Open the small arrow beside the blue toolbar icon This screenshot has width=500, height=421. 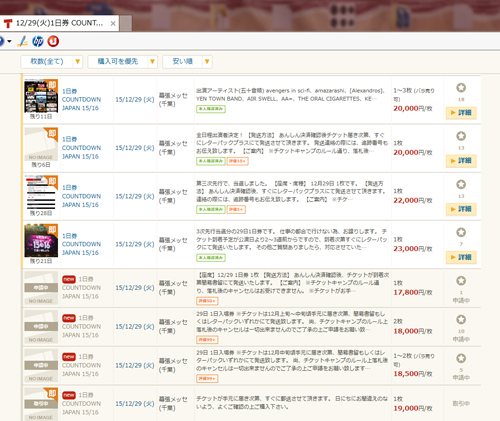click(x=9, y=41)
